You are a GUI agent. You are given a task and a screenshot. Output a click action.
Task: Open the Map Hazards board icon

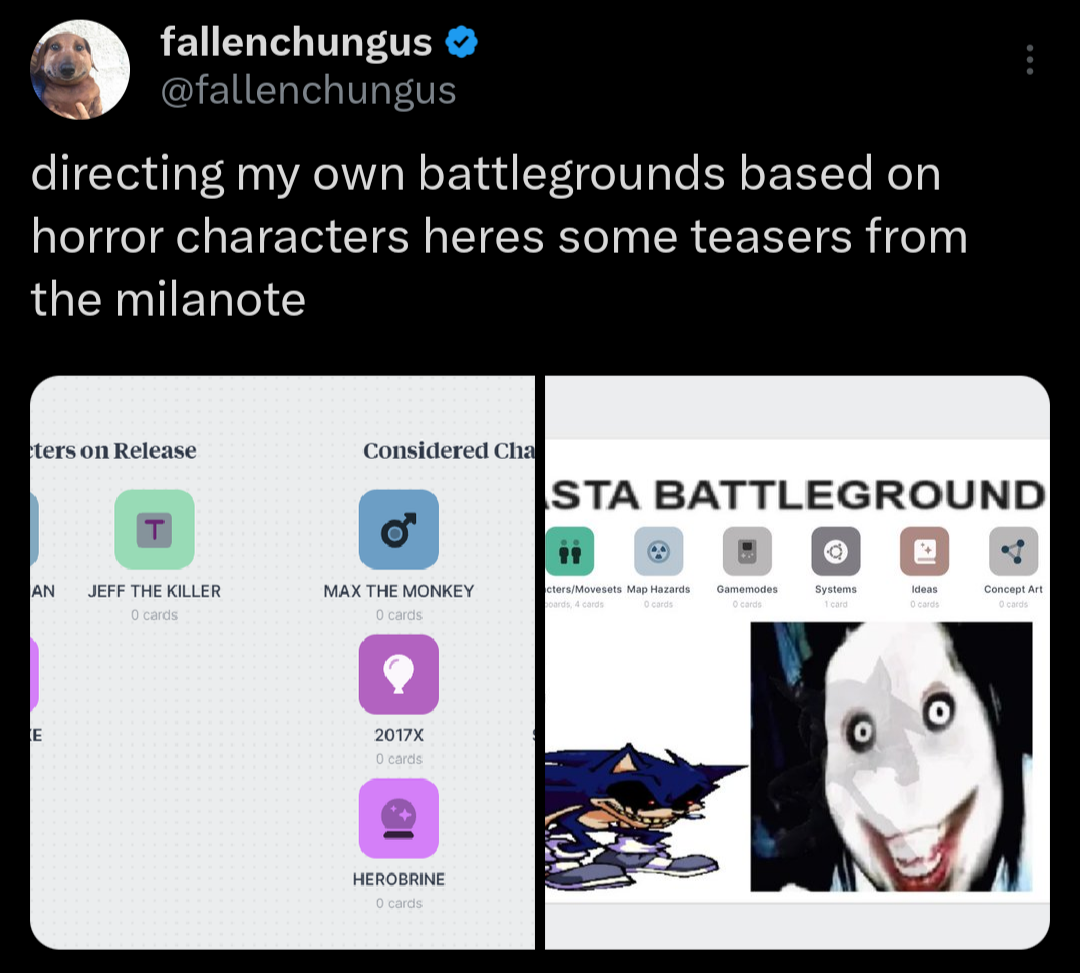click(658, 551)
